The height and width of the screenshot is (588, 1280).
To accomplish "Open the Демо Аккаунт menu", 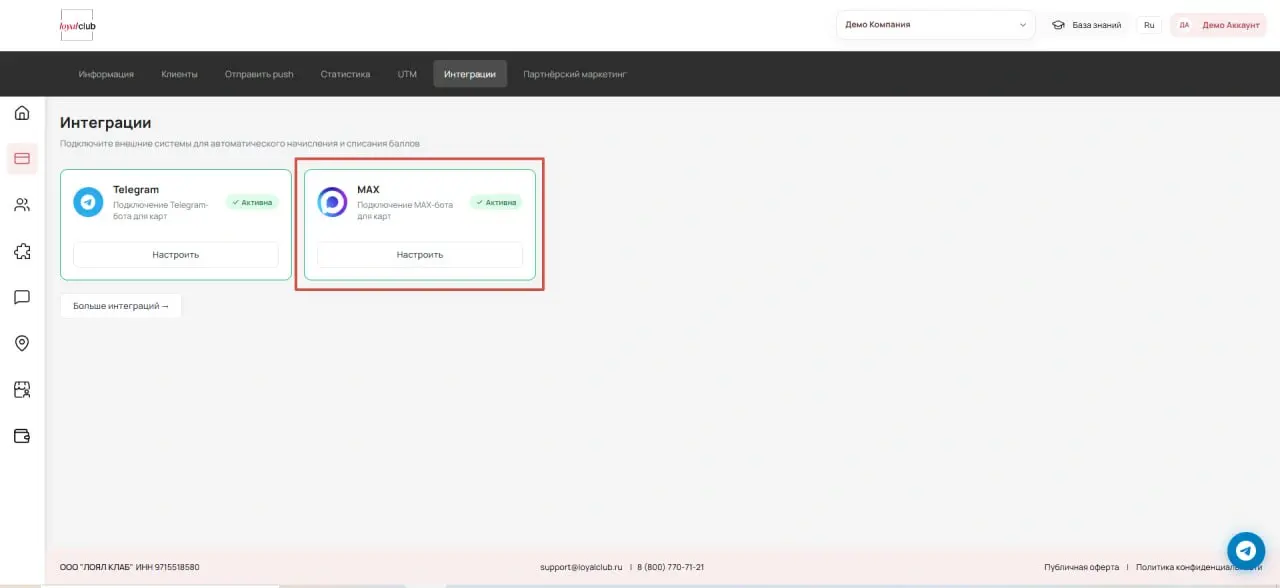I will (1217, 25).
